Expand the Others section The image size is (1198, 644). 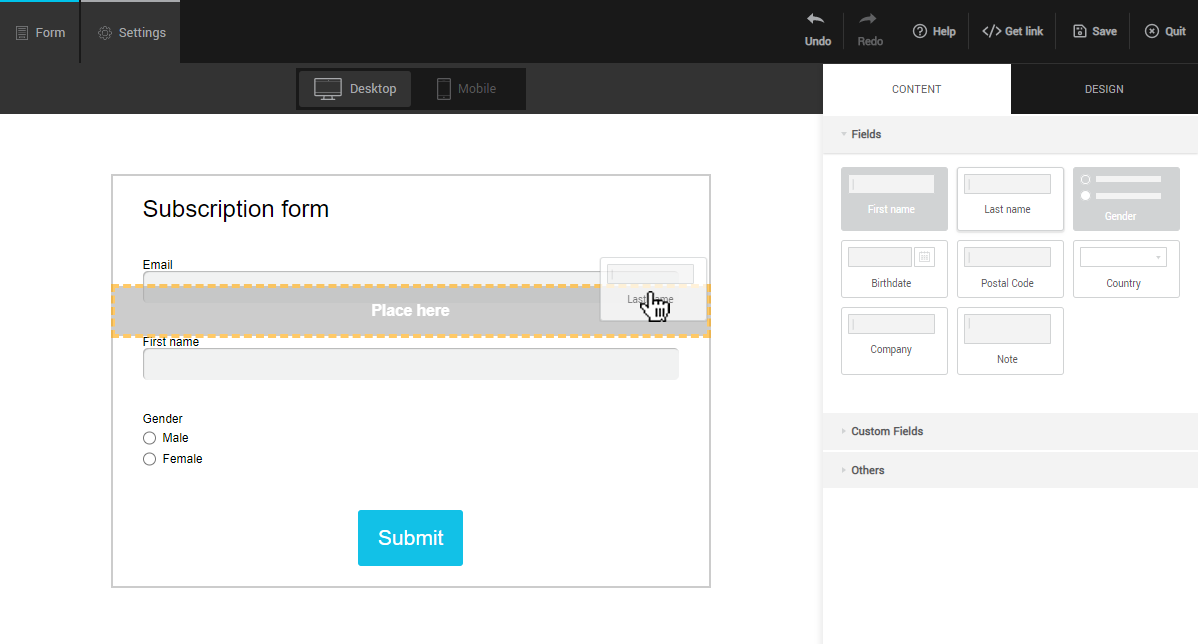(867, 470)
